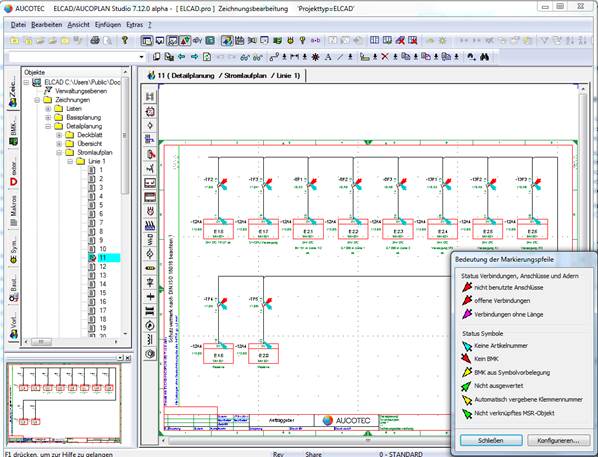Go to next sheet with teal right arrow
The width and height of the screenshot is (598, 457).
(195, 57)
